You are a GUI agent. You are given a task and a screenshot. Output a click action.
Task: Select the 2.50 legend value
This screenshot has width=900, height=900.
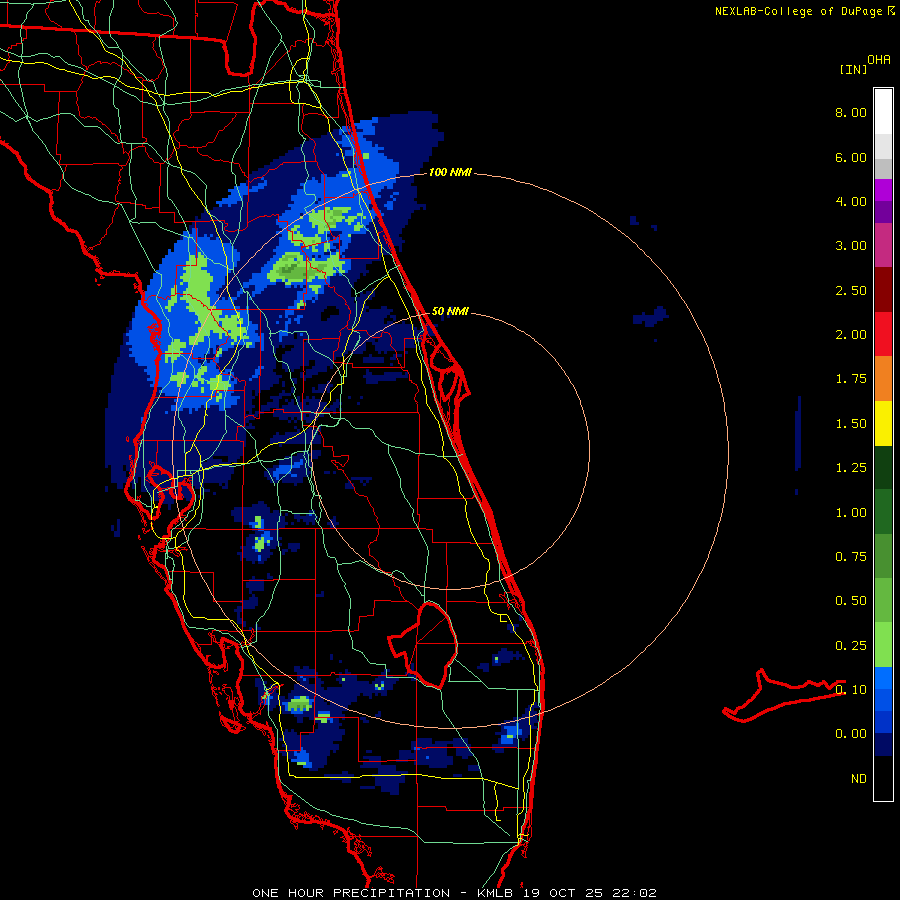click(851, 290)
